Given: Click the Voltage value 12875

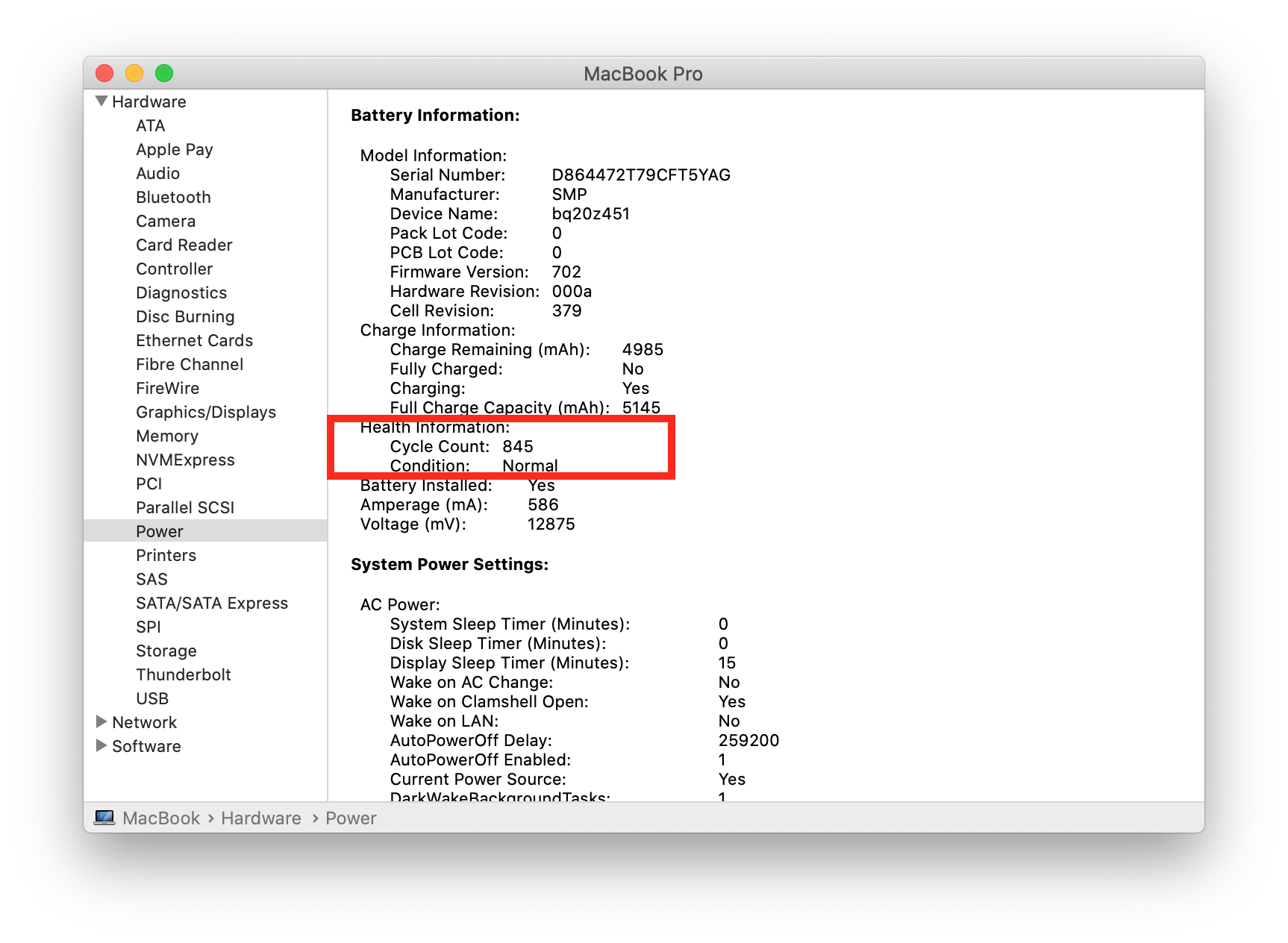Looking at the screenshot, I should pos(551,524).
